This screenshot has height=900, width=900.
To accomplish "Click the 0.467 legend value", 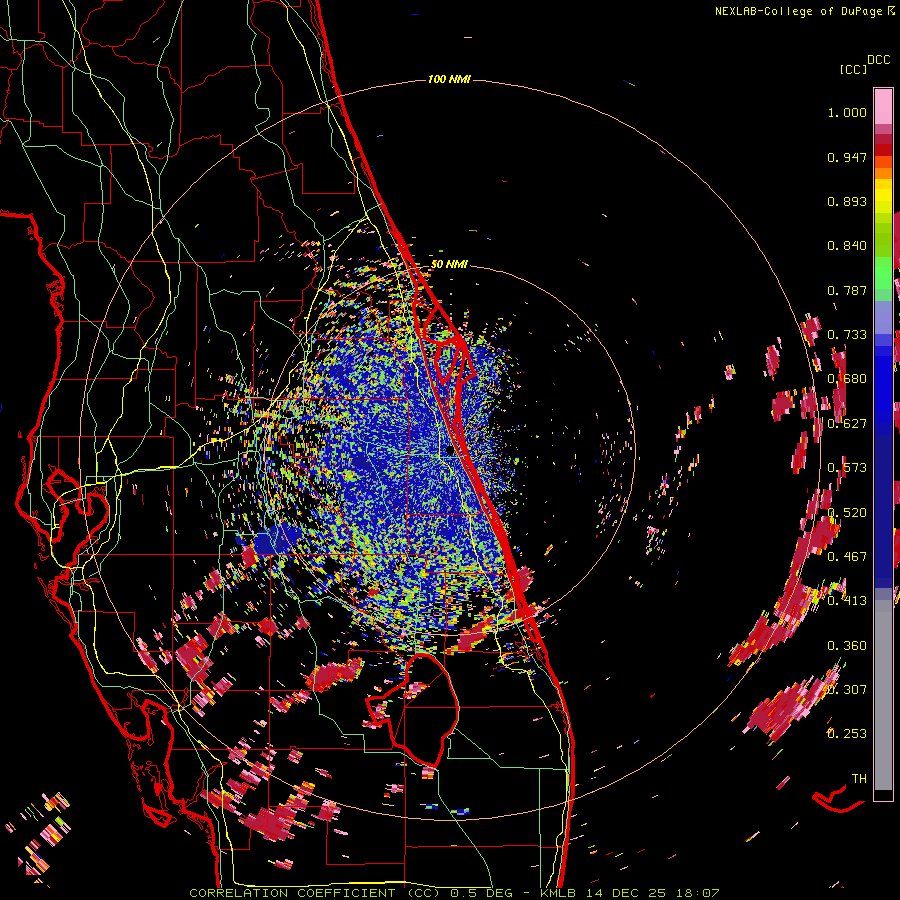I will (x=847, y=557).
